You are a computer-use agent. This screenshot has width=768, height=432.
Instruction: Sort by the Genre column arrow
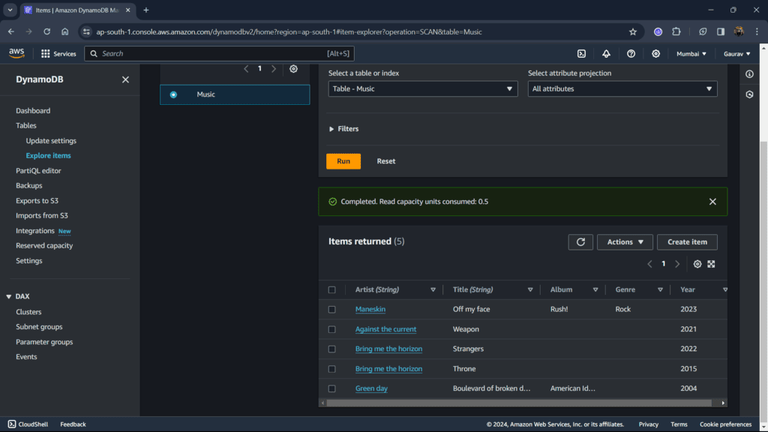coord(660,290)
